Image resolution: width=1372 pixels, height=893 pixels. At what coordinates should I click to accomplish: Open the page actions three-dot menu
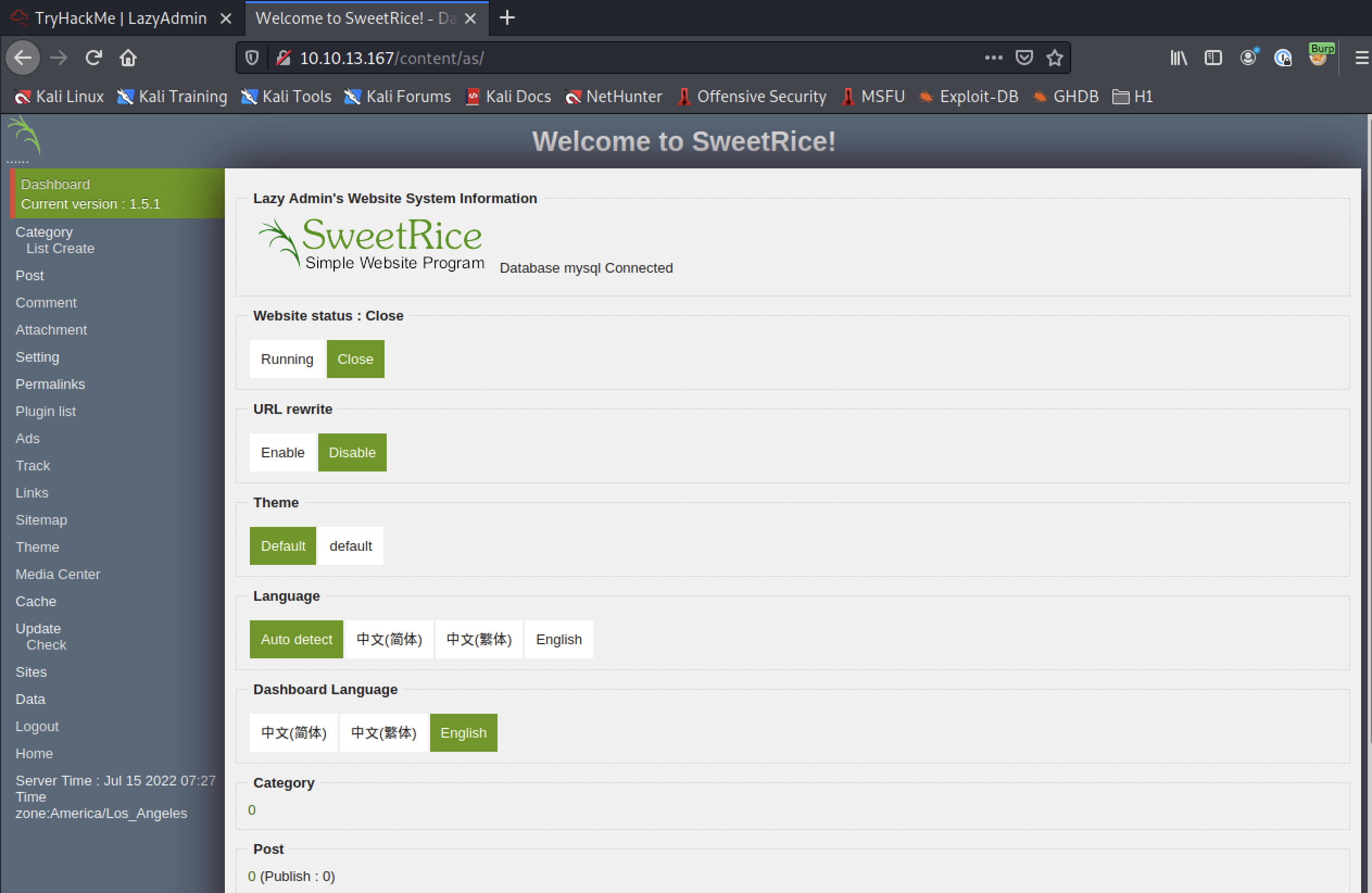(993, 58)
